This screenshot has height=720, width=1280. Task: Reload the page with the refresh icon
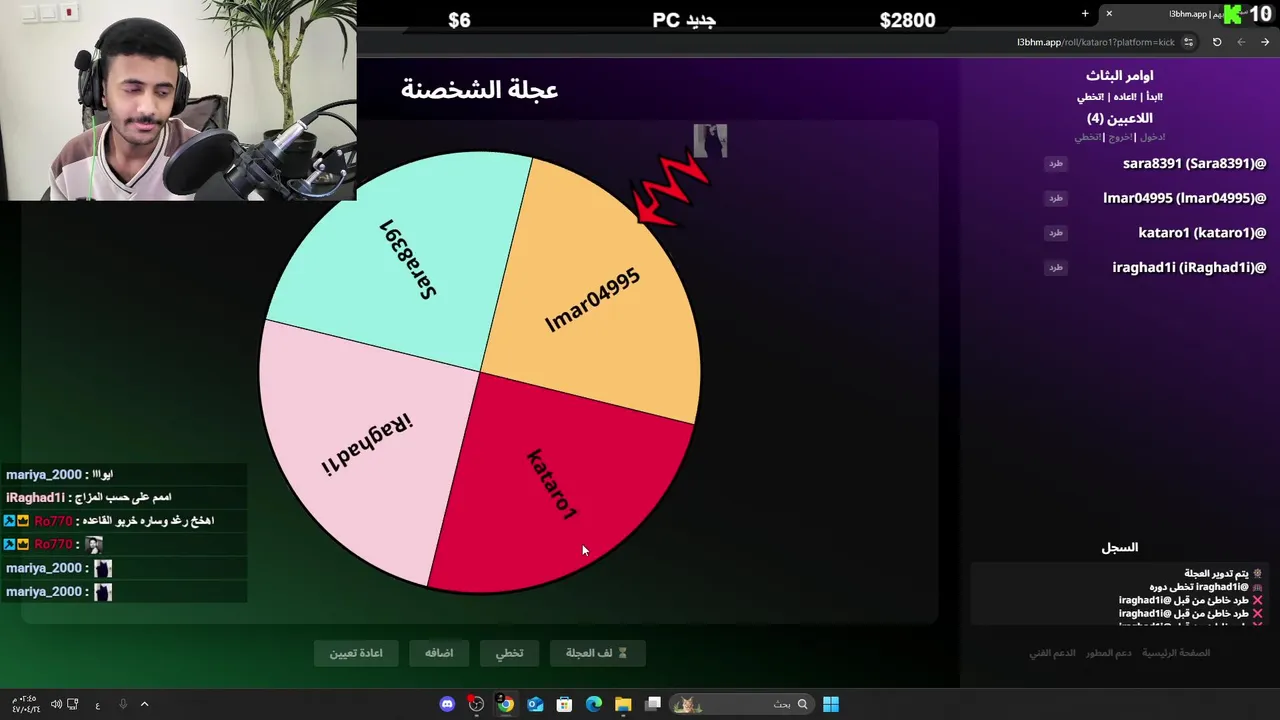(1217, 42)
